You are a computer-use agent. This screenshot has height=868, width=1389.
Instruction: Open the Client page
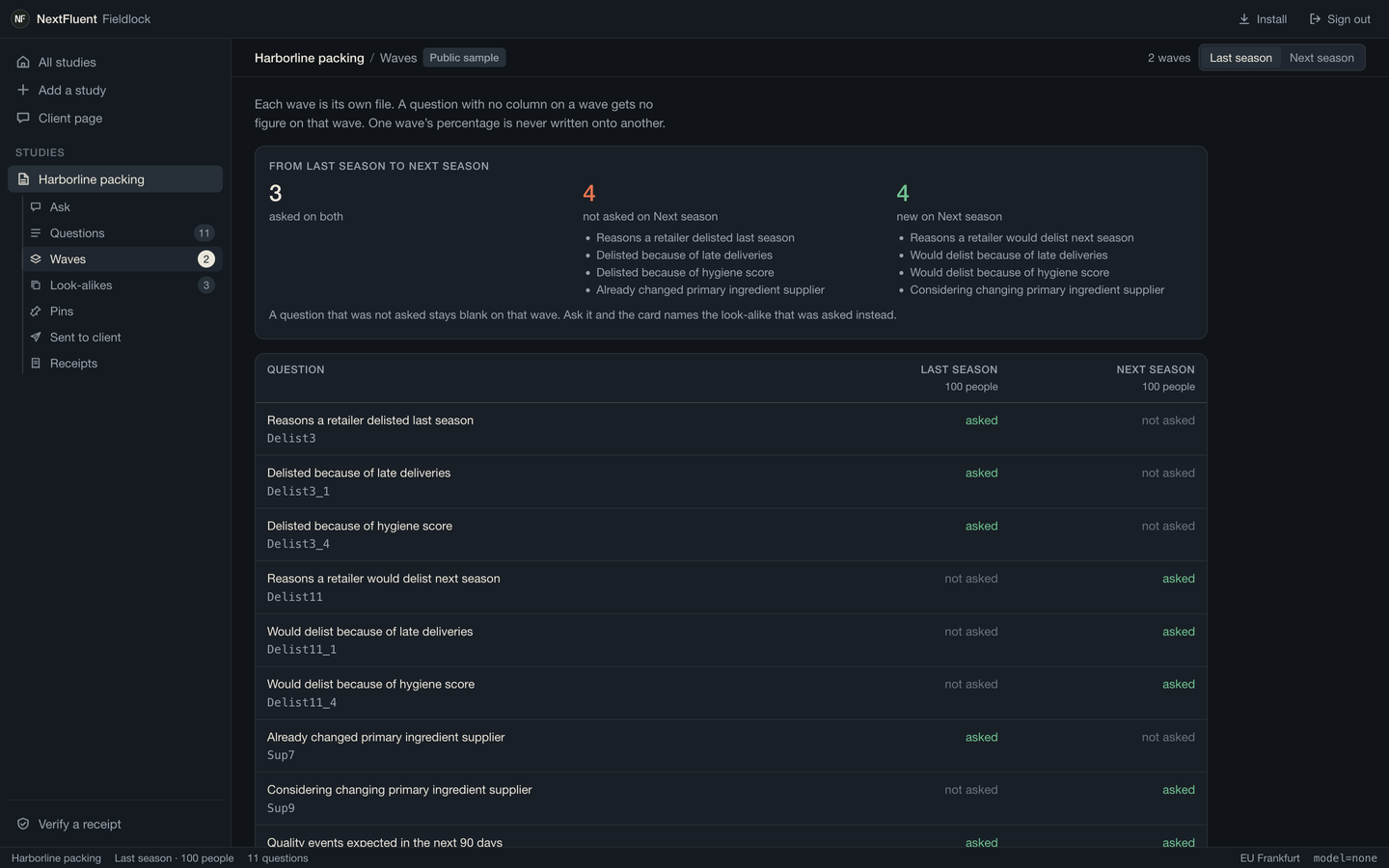tap(116, 119)
